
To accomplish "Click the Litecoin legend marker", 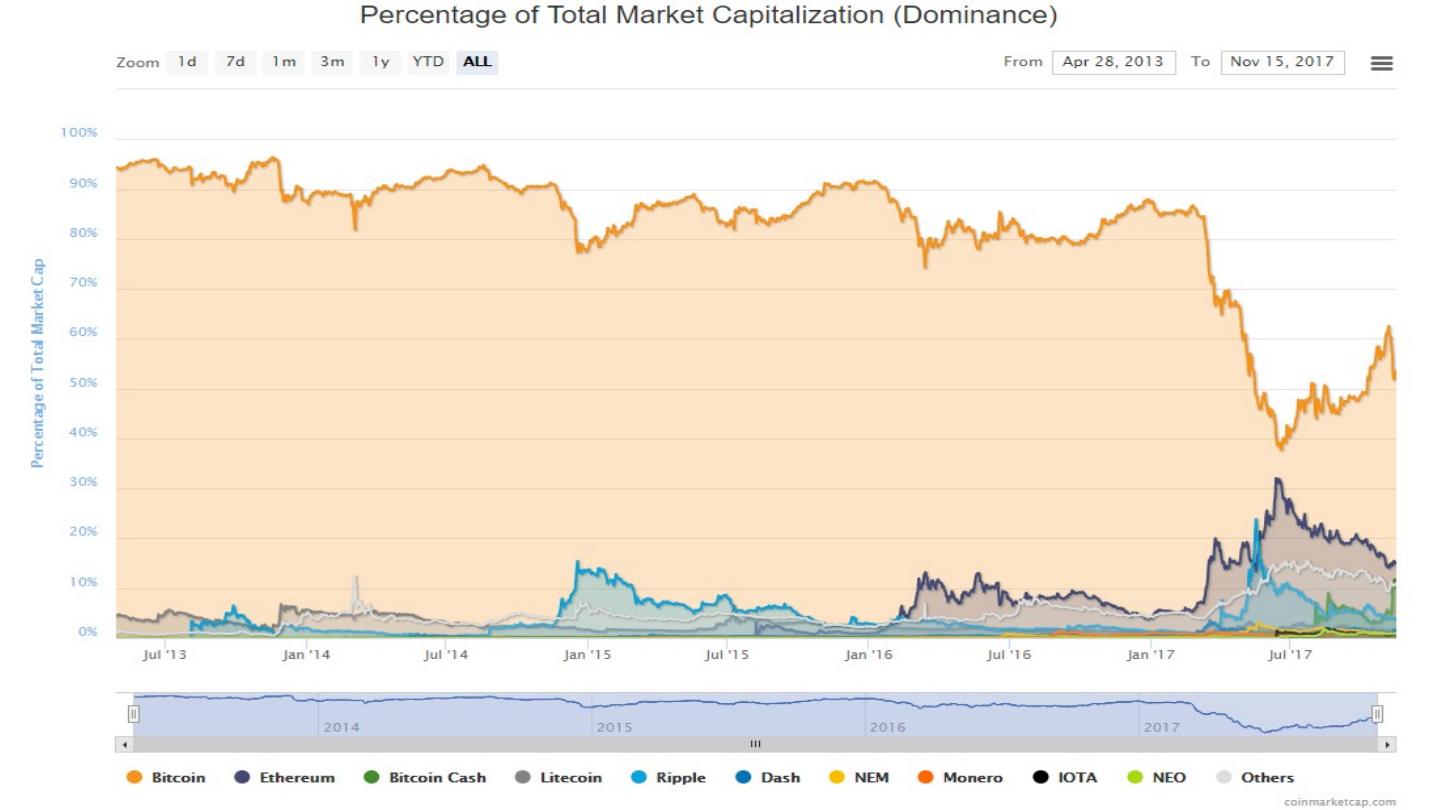I will (522, 777).
